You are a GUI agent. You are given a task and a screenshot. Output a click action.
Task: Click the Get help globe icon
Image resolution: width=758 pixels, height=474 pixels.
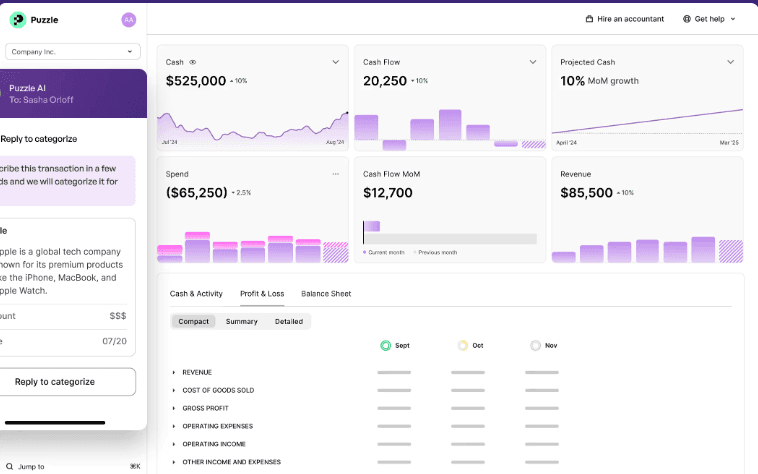pos(687,19)
